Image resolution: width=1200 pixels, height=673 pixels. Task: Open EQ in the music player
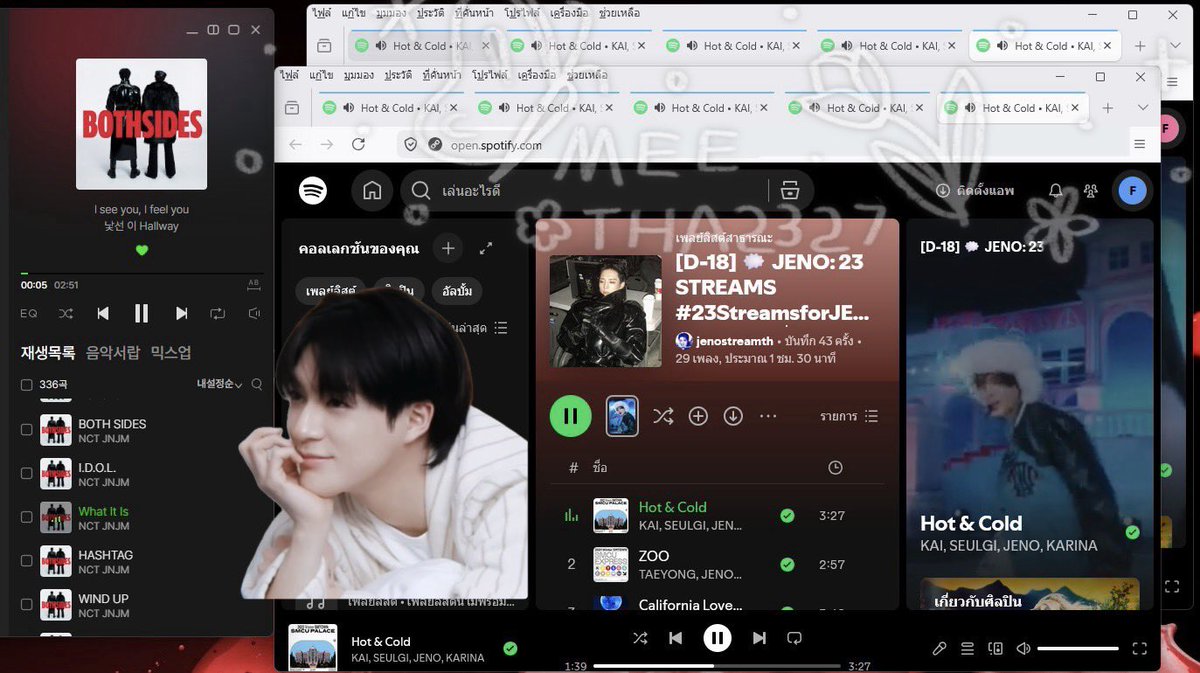(x=29, y=313)
